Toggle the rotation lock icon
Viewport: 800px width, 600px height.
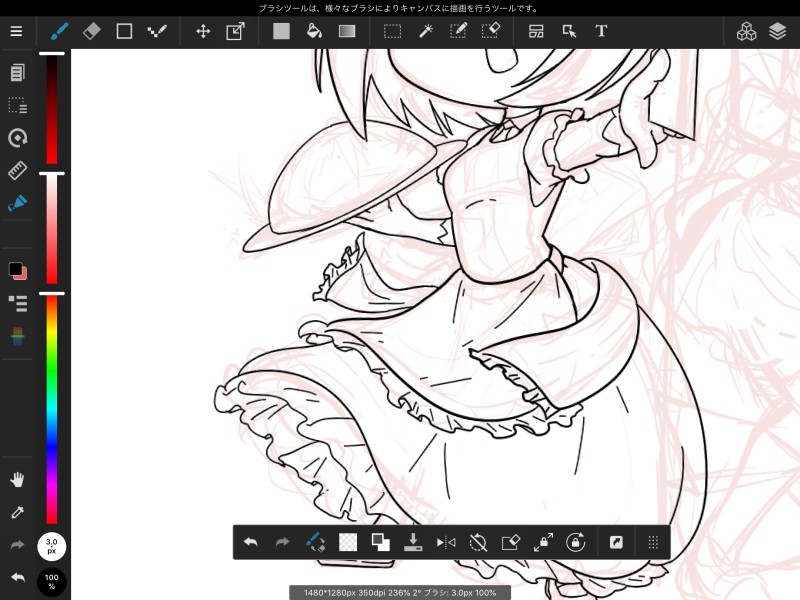point(576,542)
